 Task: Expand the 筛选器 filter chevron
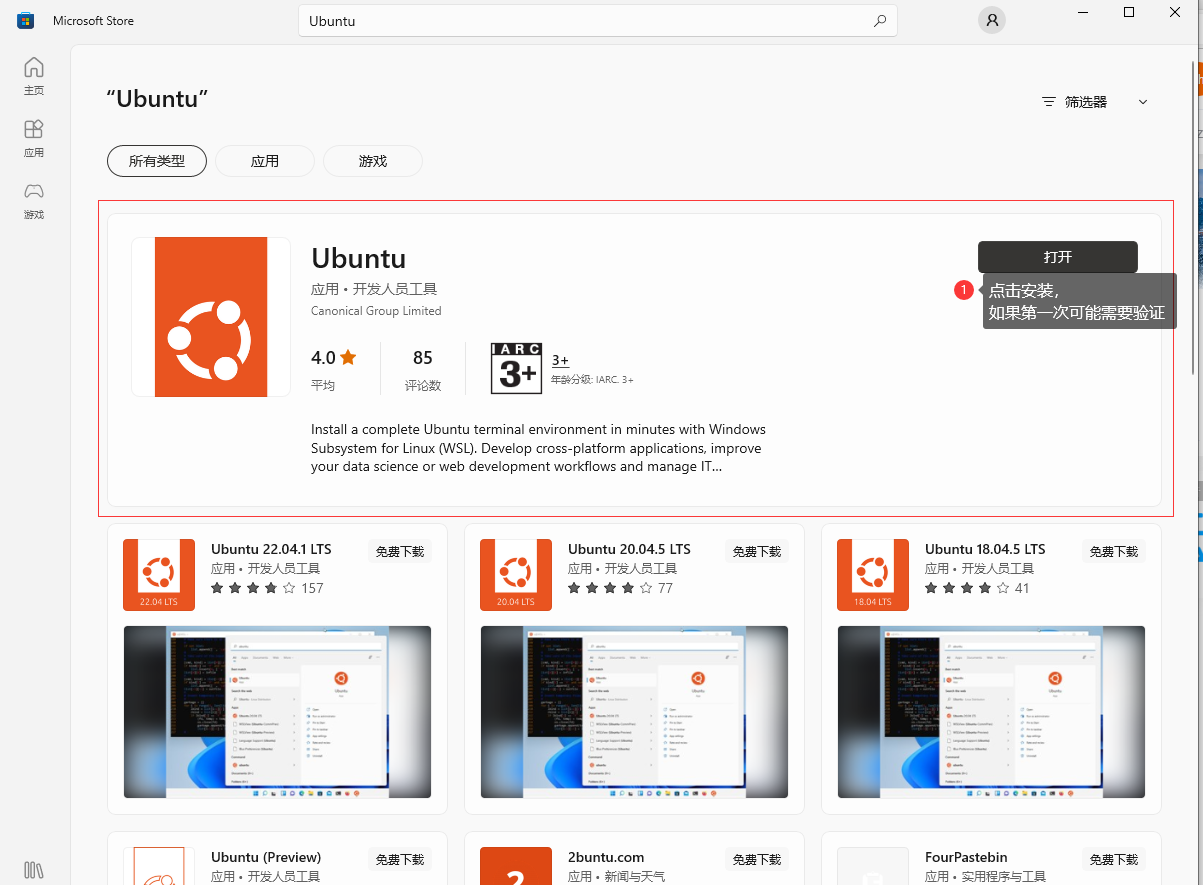[x=1143, y=102]
